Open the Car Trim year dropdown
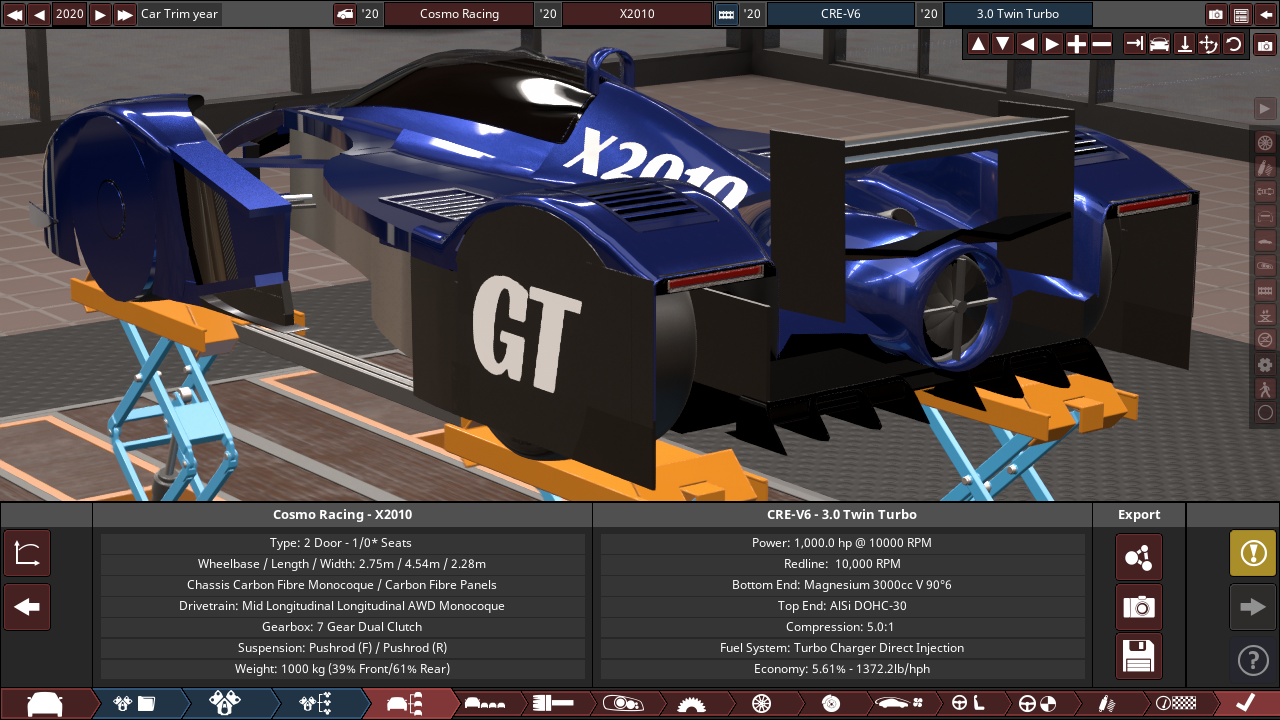The width and height of the screenshot is (1280, 720). pyautogui.click(x=180, y=14)
